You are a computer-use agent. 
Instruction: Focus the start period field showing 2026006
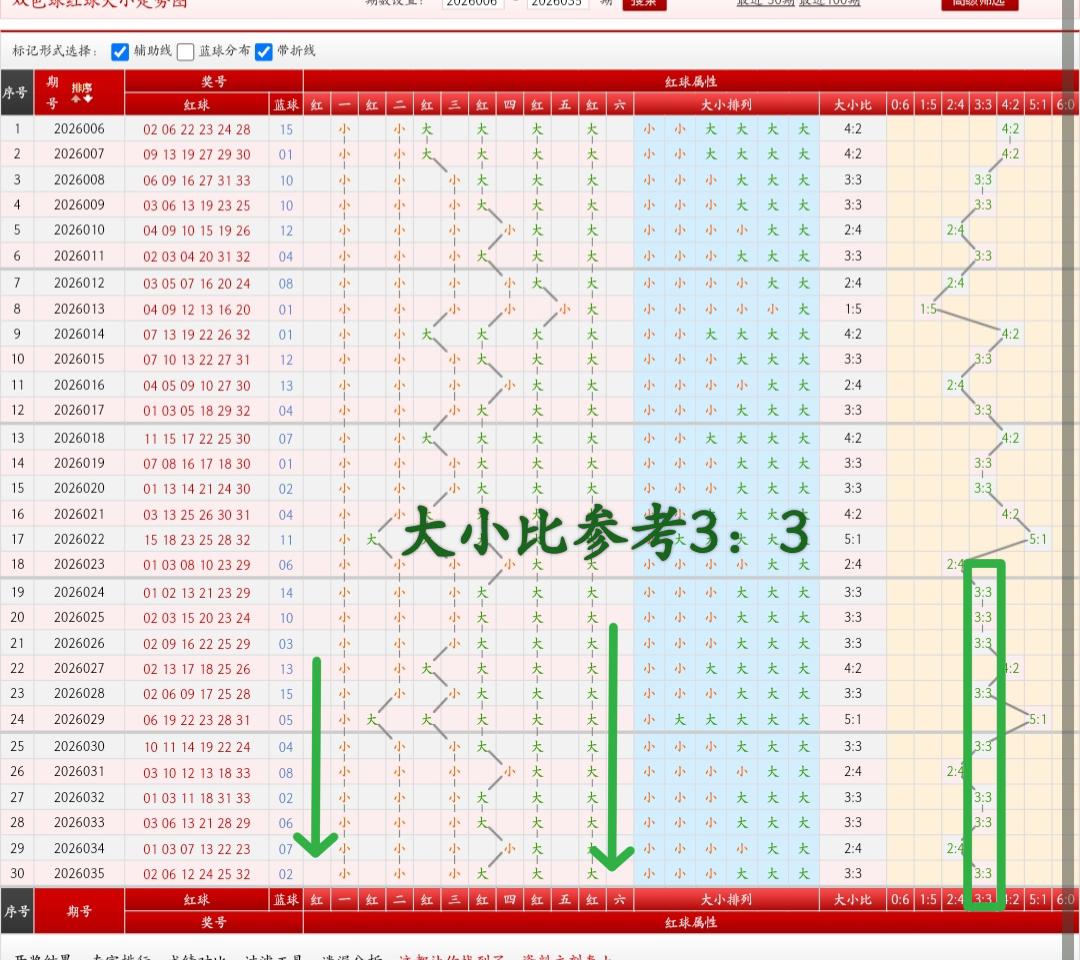point(473,4)
